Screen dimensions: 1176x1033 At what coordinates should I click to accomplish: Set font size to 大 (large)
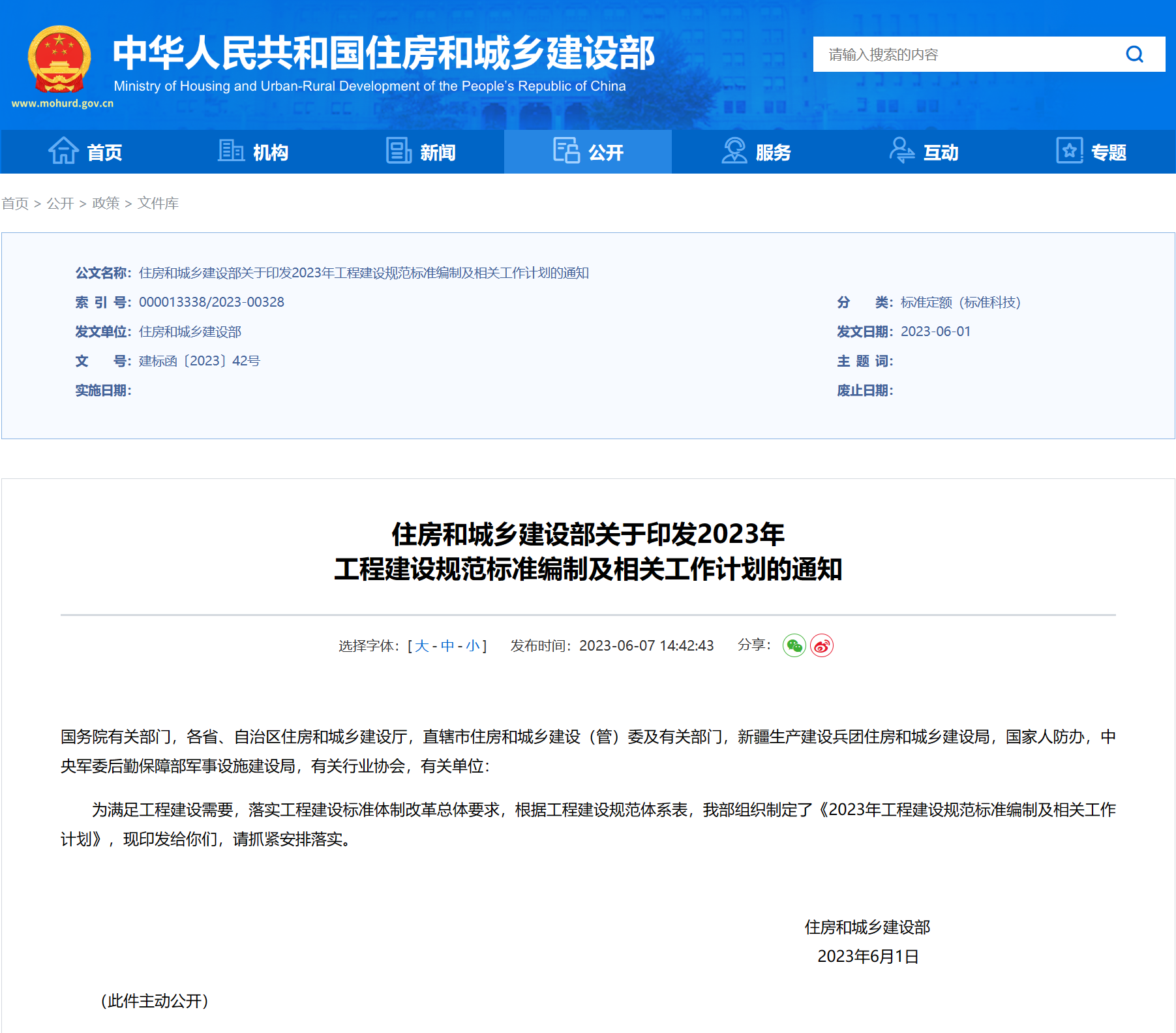coord(421,645)
